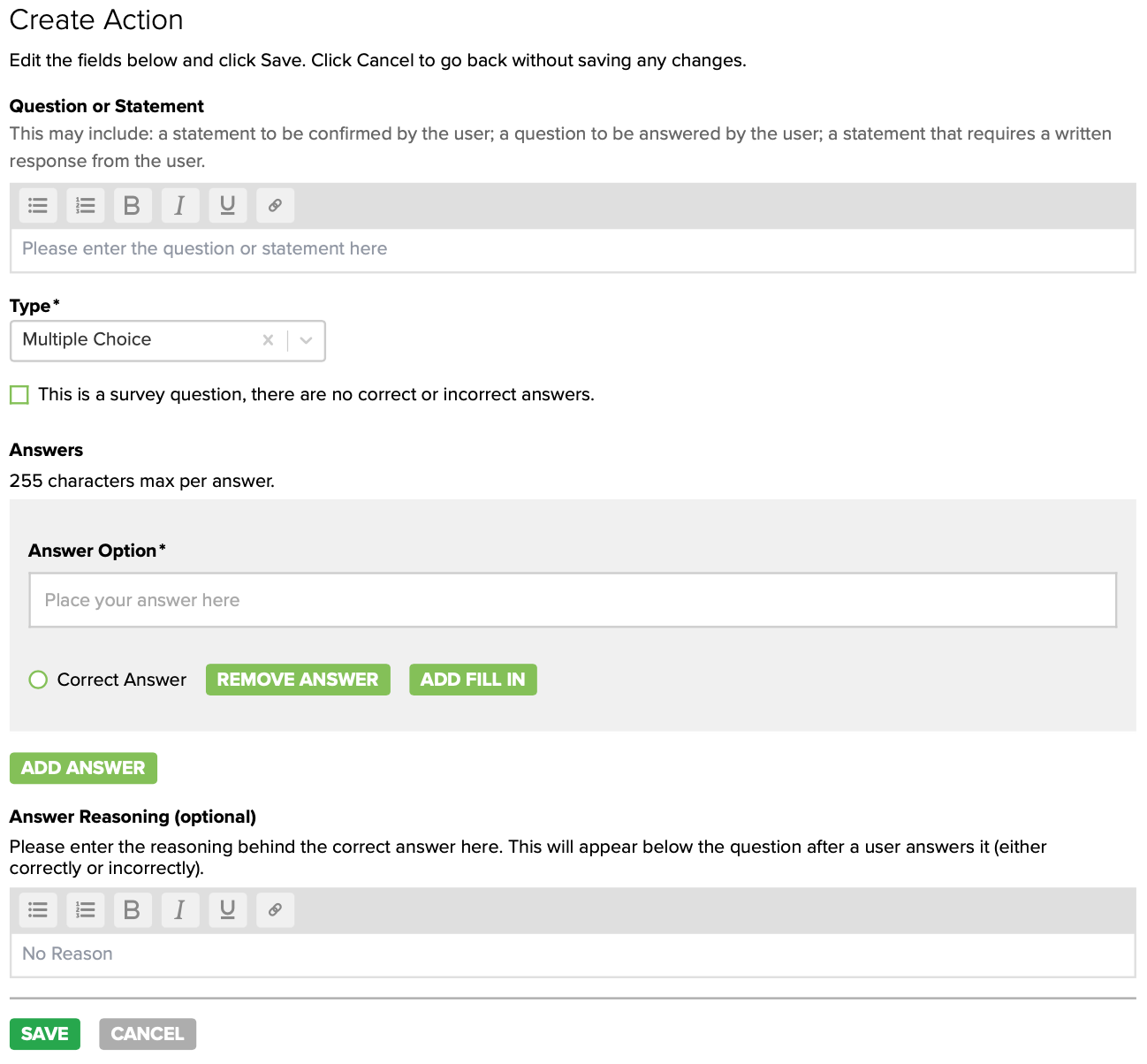
Task: Toggle bold in question editor toolbar
Action: (x=133, y=206)
